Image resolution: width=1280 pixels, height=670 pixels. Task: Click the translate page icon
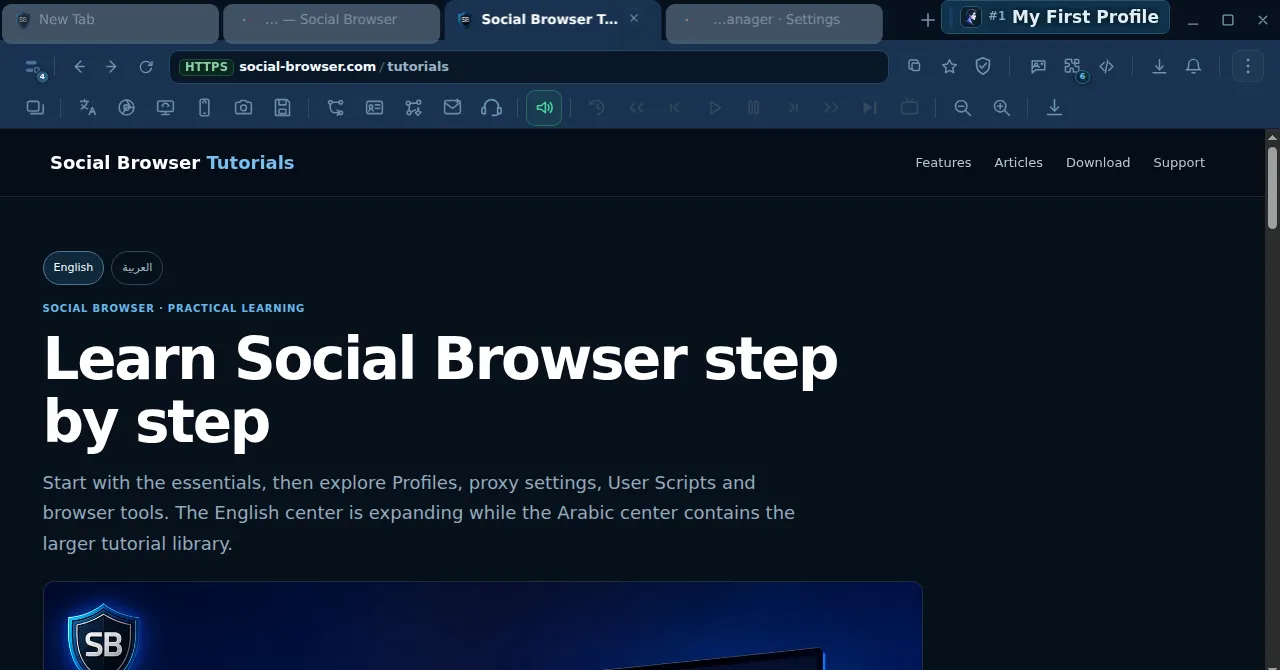click(88, 108)
